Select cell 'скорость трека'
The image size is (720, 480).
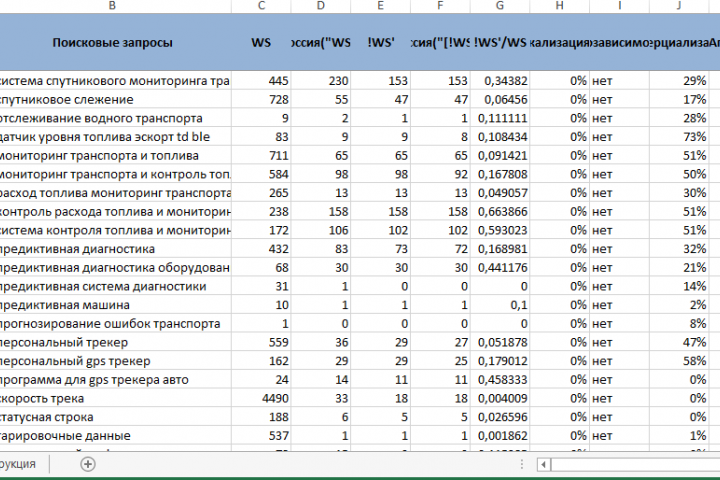115,398
